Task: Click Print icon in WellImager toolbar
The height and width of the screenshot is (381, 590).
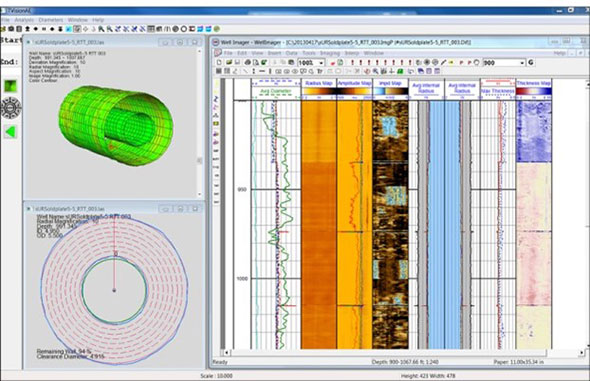Action: click(x=248, y=62)
